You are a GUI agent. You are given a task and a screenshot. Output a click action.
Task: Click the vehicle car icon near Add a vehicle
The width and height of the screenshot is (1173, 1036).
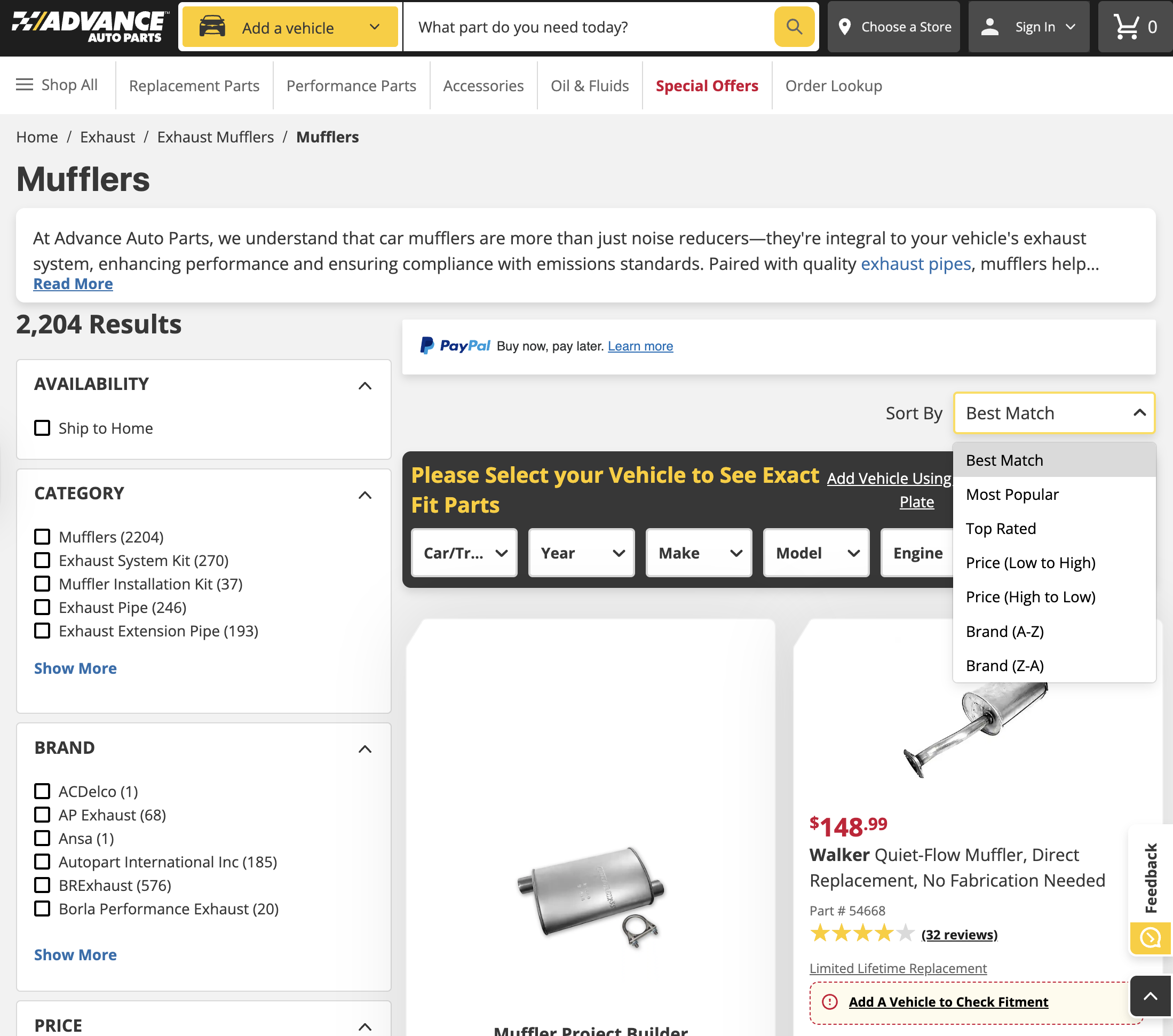click(x=213, y=26)
